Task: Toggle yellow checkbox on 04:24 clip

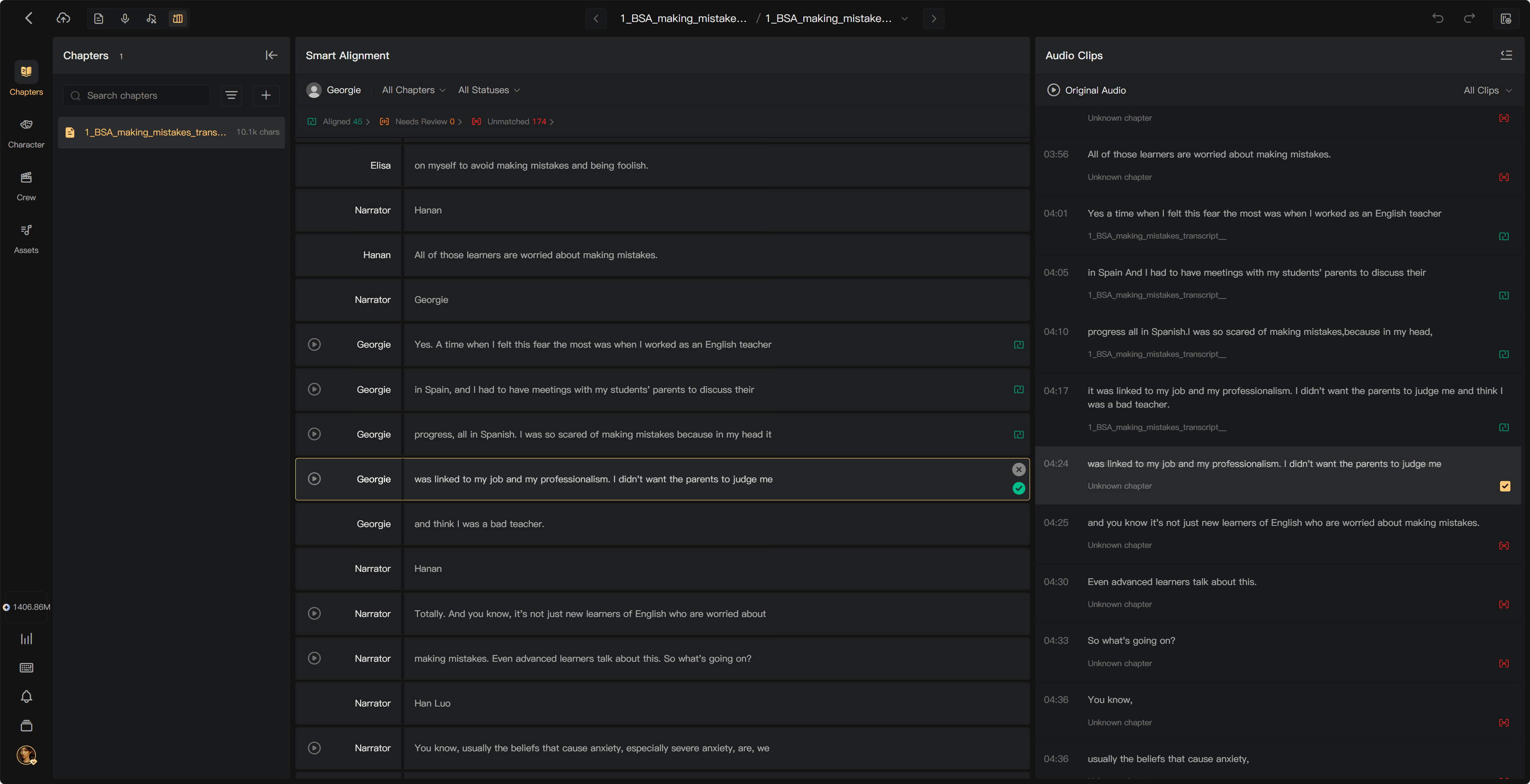Action: tap(1504, 486)
